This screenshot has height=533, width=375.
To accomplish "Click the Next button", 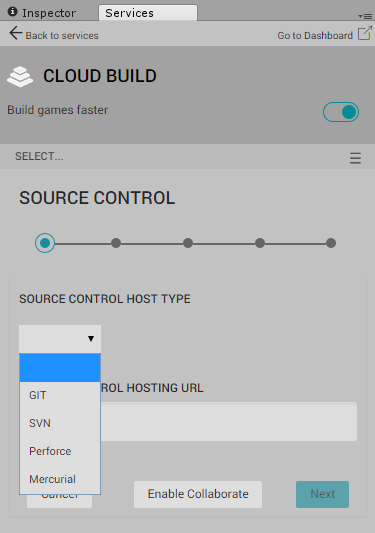I will coord(322,494).
